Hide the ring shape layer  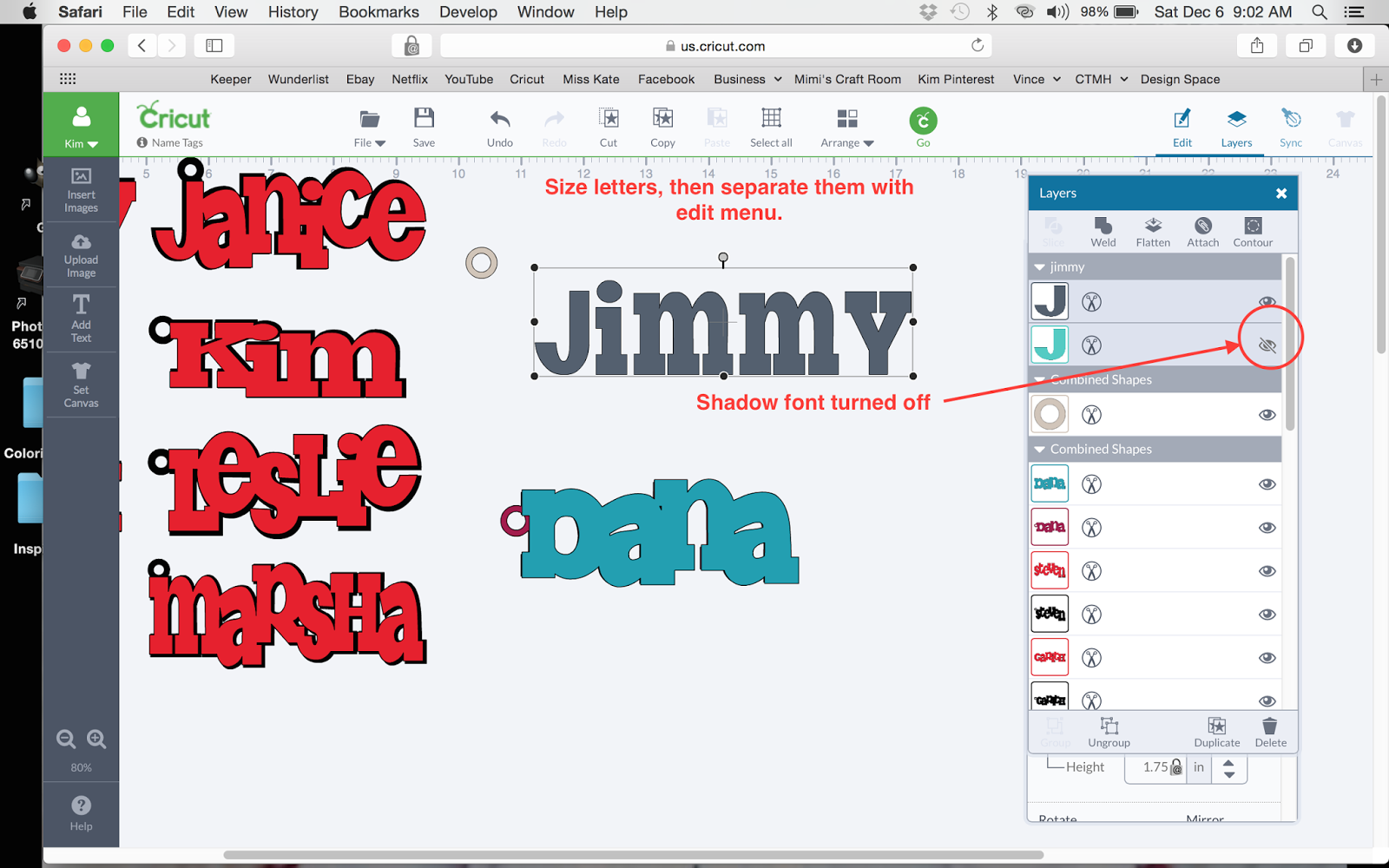pyautogui.click(x=1267, y=414)
